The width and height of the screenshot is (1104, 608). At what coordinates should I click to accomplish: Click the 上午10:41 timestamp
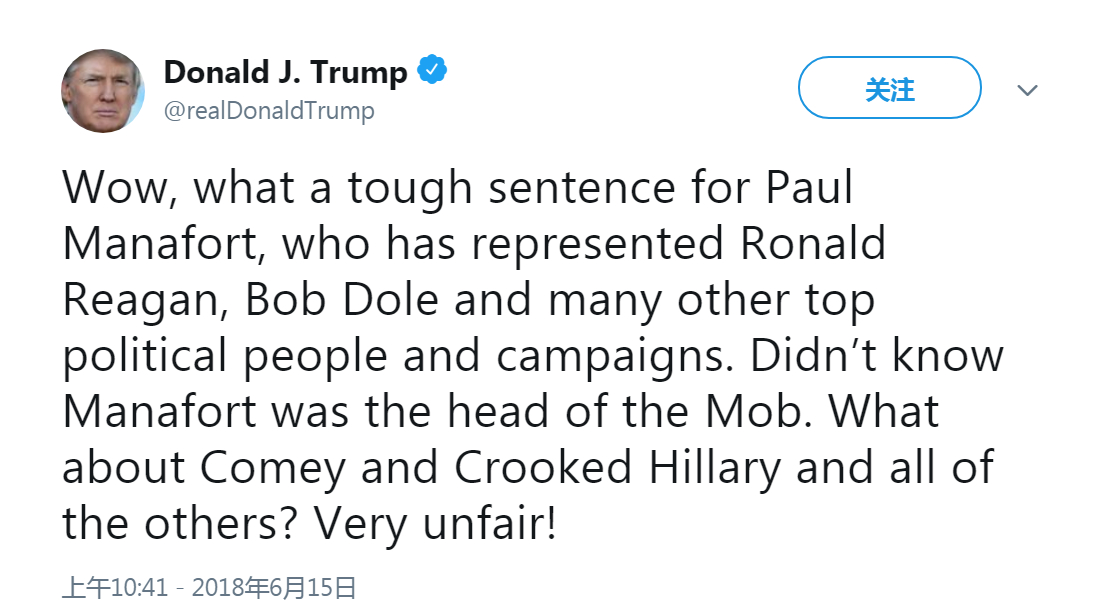tap(114, 587)
